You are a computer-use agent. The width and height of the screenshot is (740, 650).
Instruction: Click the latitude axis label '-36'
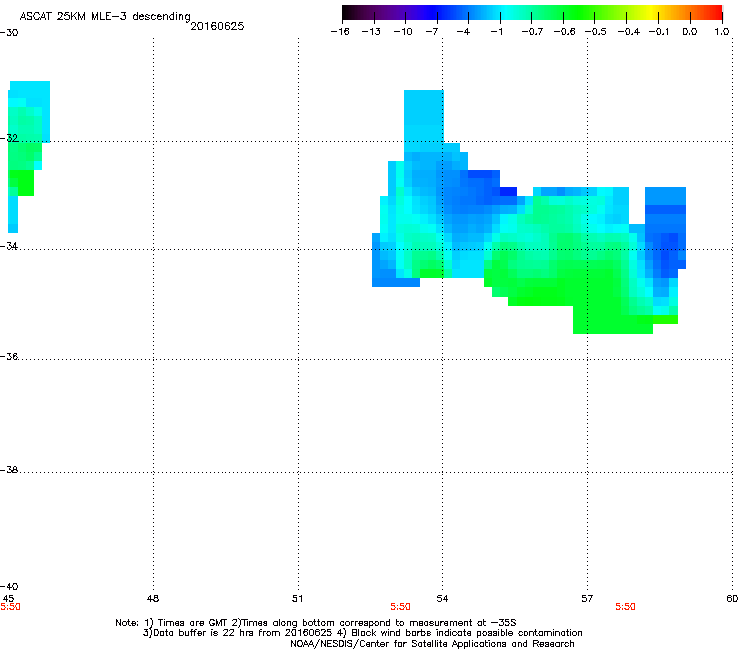(9, 356)
